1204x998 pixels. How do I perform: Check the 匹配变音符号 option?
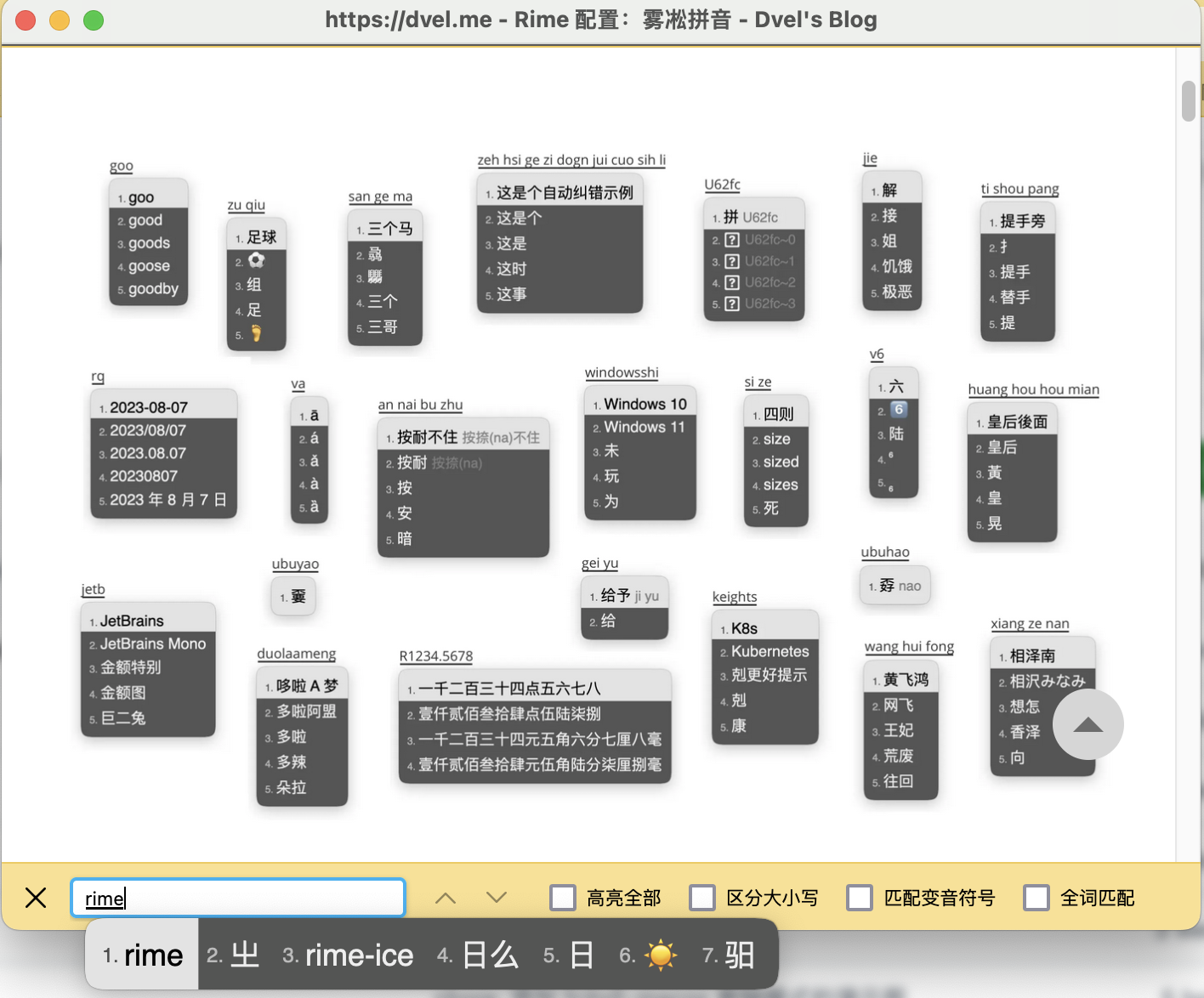(860, 898)
